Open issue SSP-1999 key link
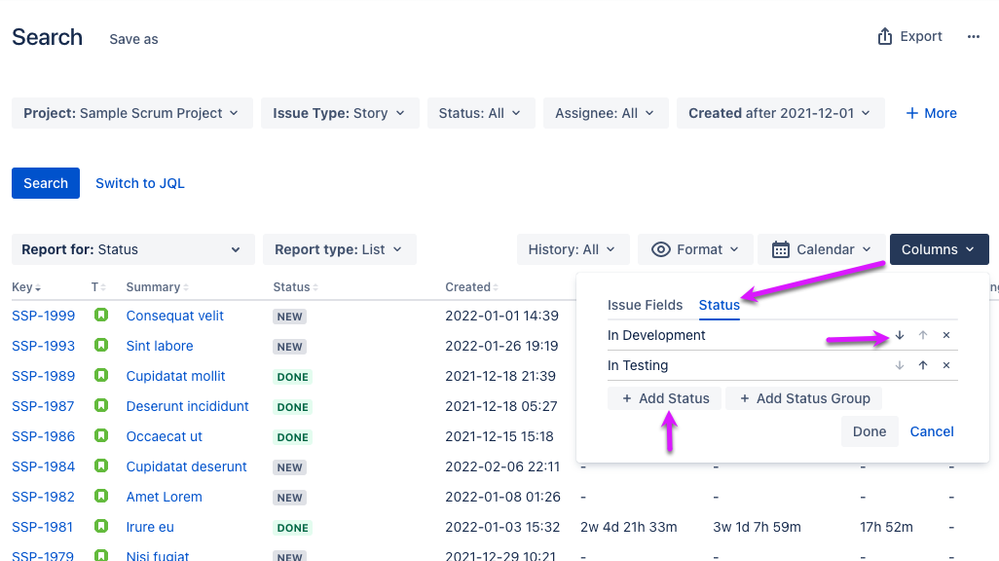The image size is (999, 561). pyautogui.click(x=43, y=316)
